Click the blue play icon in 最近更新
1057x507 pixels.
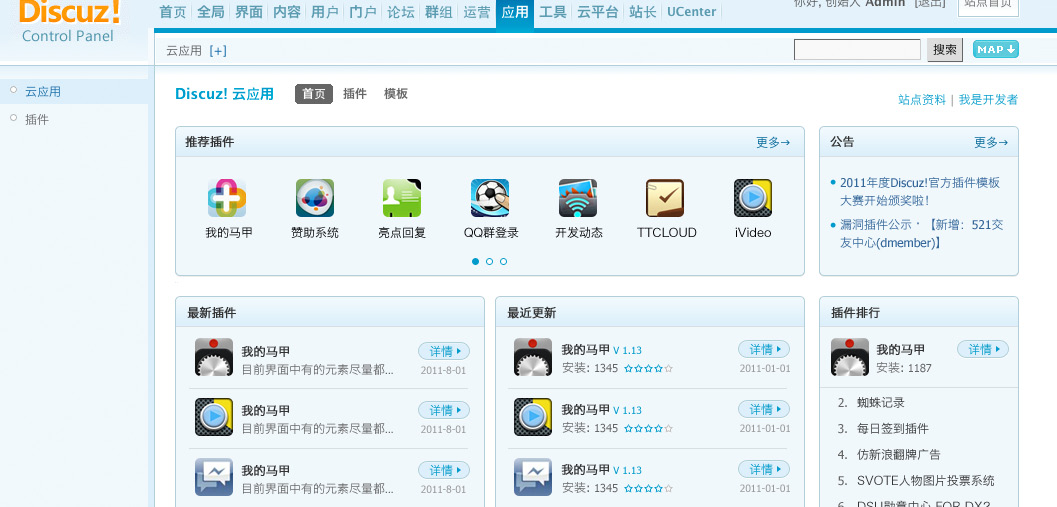pyautogui.click(x=533, y=417)
